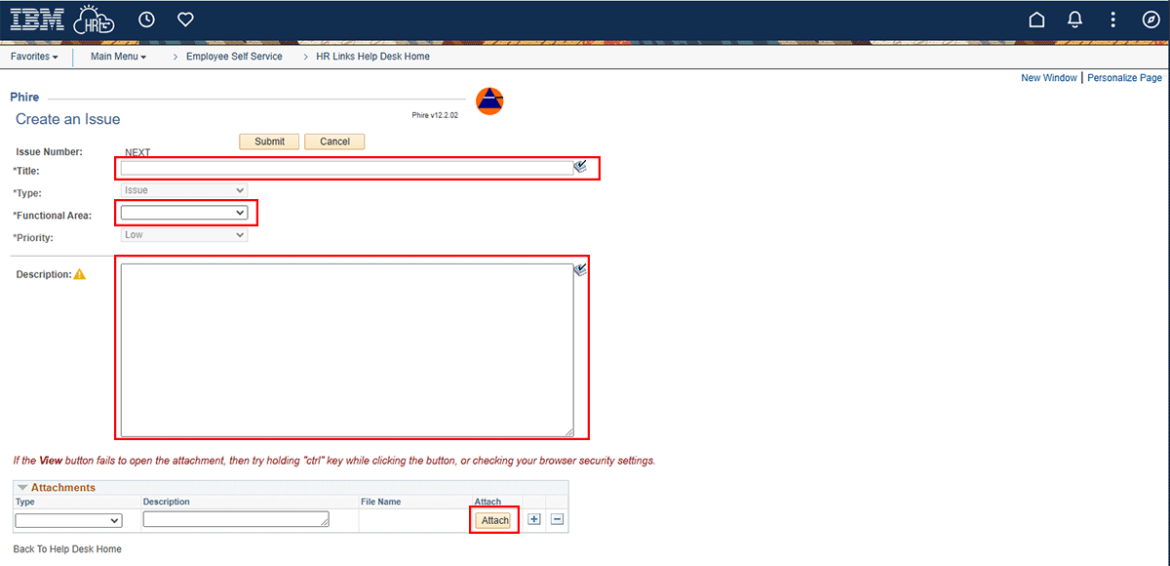1170x566 pixels.
Task: Click the heart favorites icon
Action: pos(185,20)
